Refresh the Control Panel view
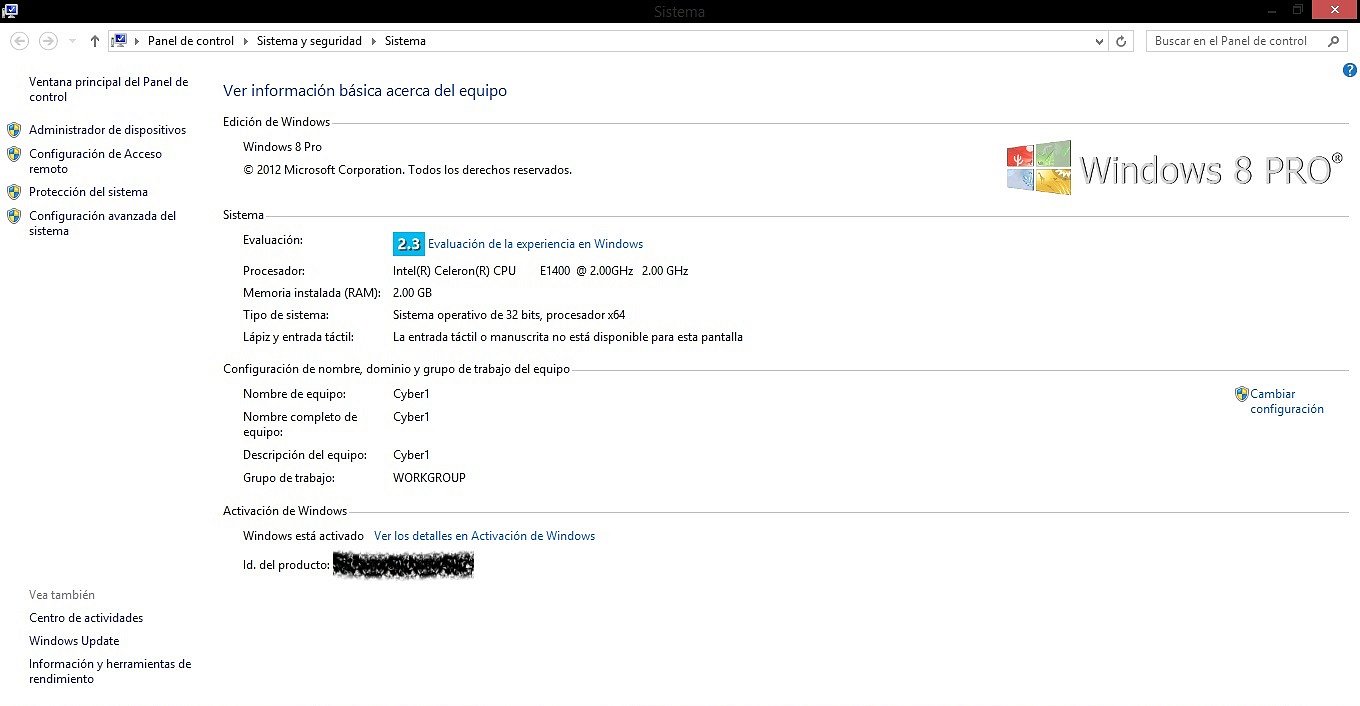This screenshot has width=1360, height=706. click(x=1121, y=41)
